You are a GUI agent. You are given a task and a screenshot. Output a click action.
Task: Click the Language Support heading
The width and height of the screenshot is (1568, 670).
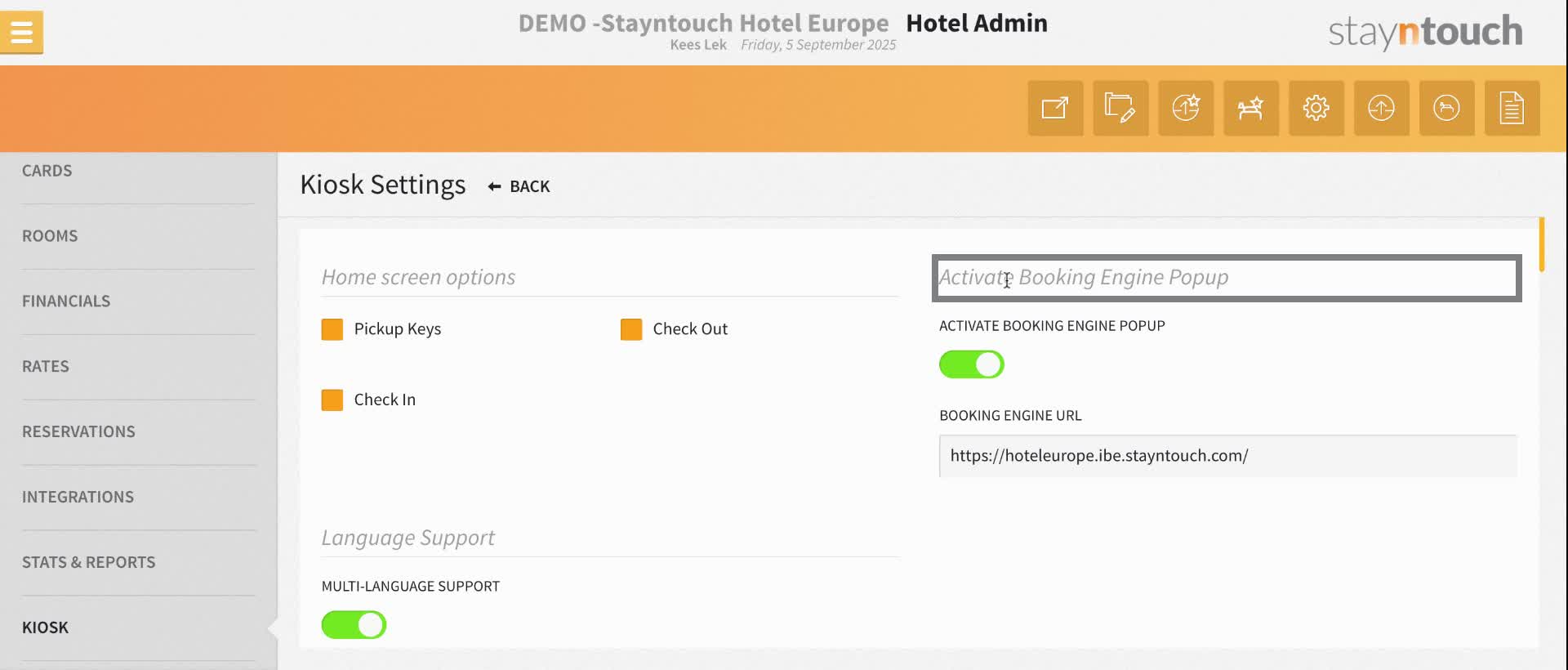tap(408, 538)
